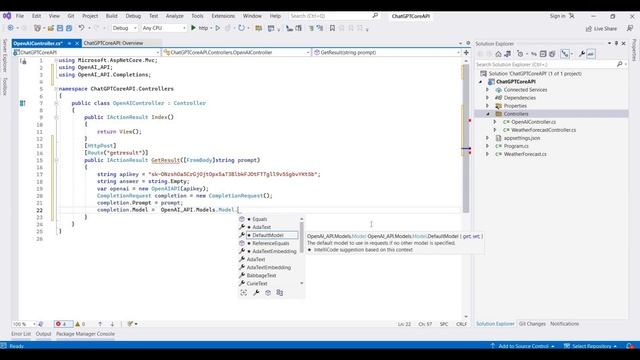Switch to ChatGPTCoreAPI: Overview tab

[113, 43]
